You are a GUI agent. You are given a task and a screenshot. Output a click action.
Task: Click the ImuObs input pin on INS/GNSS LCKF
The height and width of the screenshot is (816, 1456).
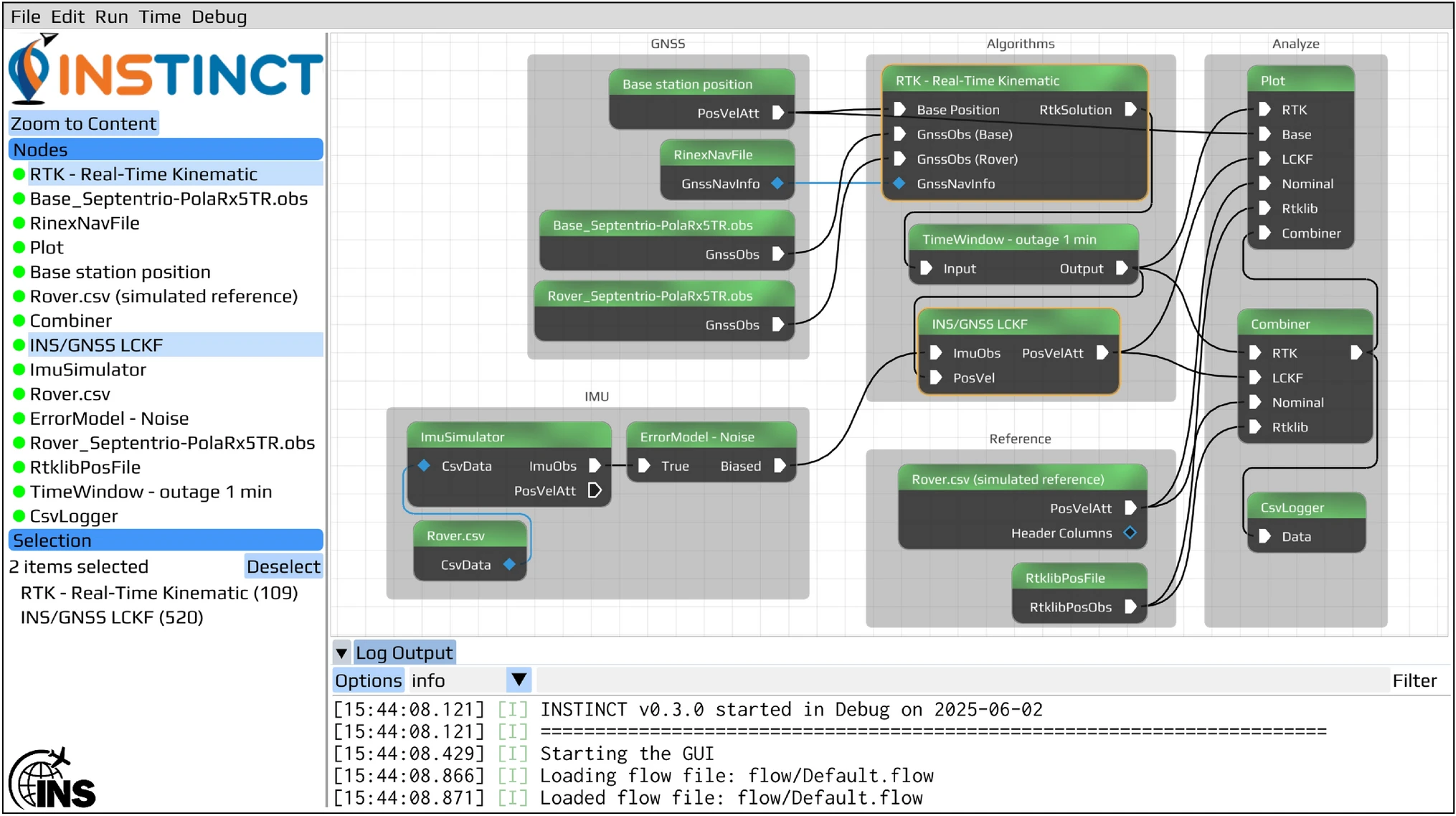click(935, 353)
